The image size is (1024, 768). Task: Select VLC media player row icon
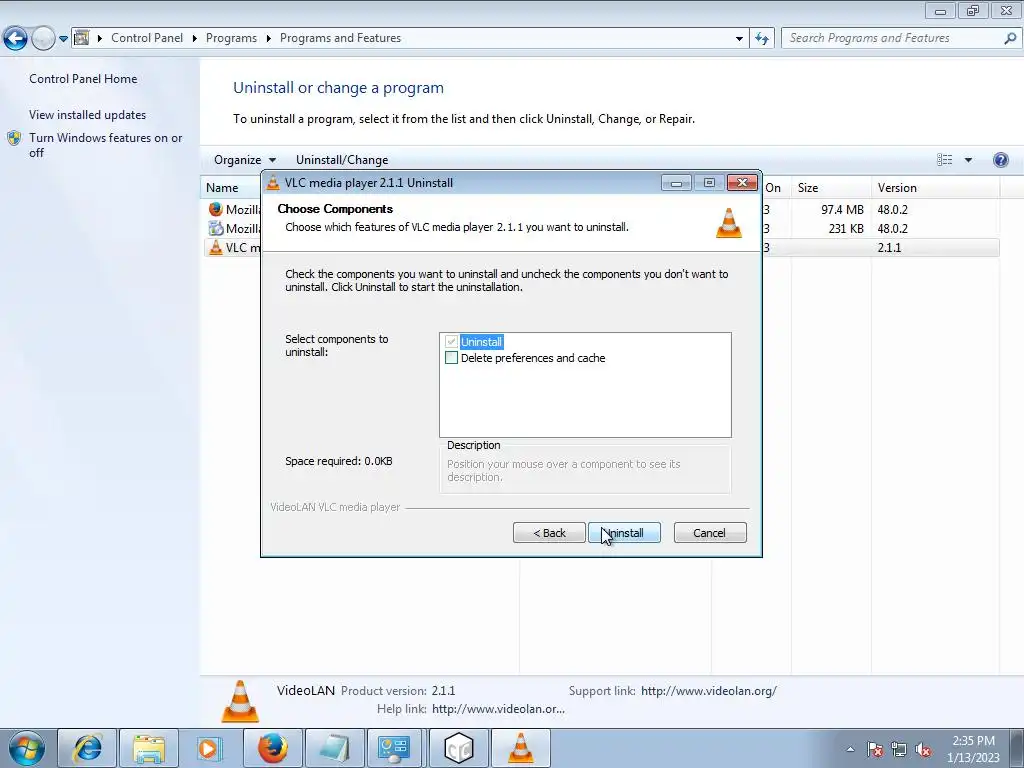tap(216, 248)
